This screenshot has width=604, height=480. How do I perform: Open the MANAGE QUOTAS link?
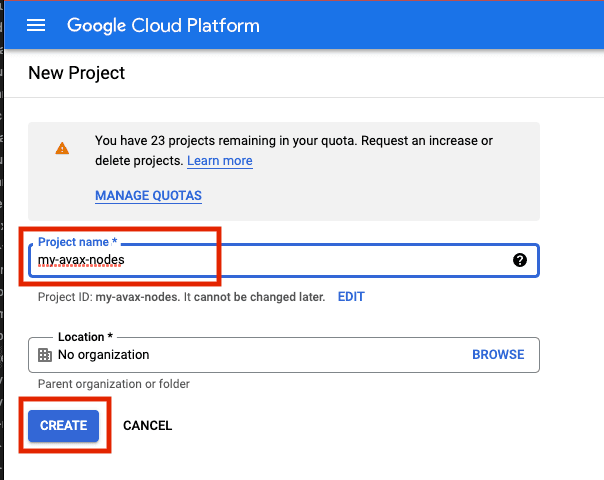pyautogui.click(x=148, y=196)
